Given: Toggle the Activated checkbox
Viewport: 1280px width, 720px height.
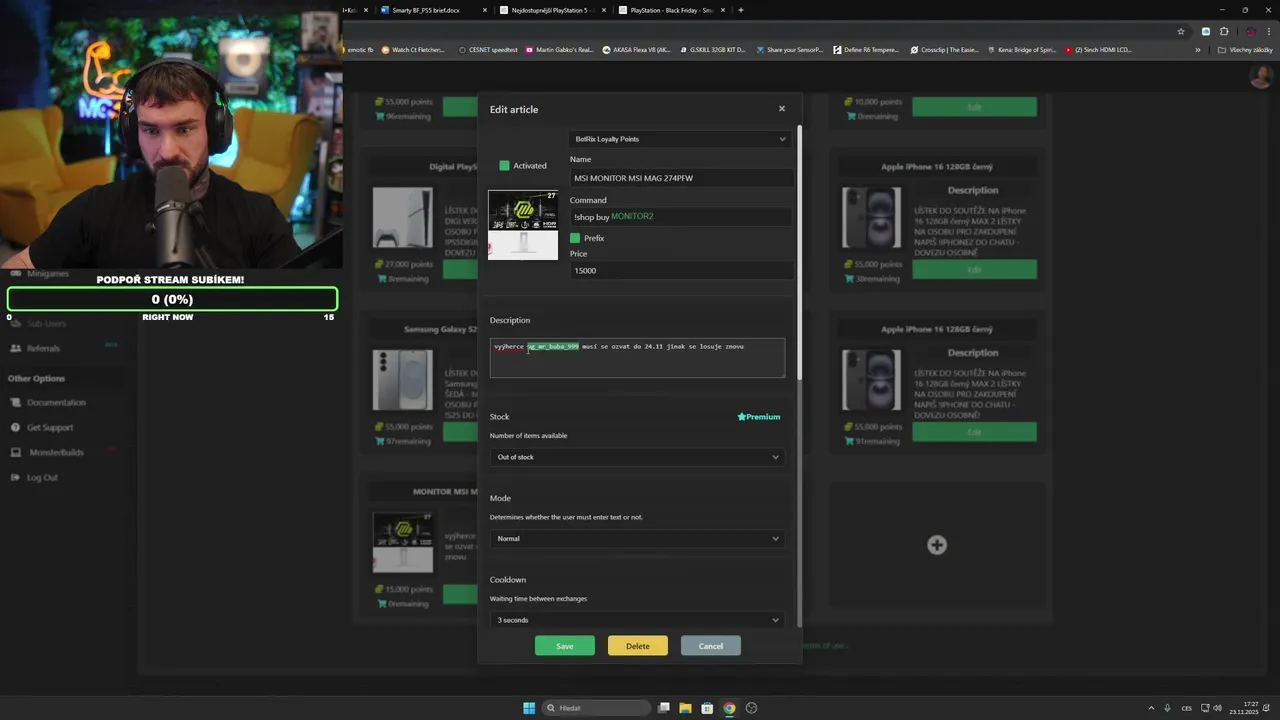Looking at the screenshot, I should click(x=504, y=165).
